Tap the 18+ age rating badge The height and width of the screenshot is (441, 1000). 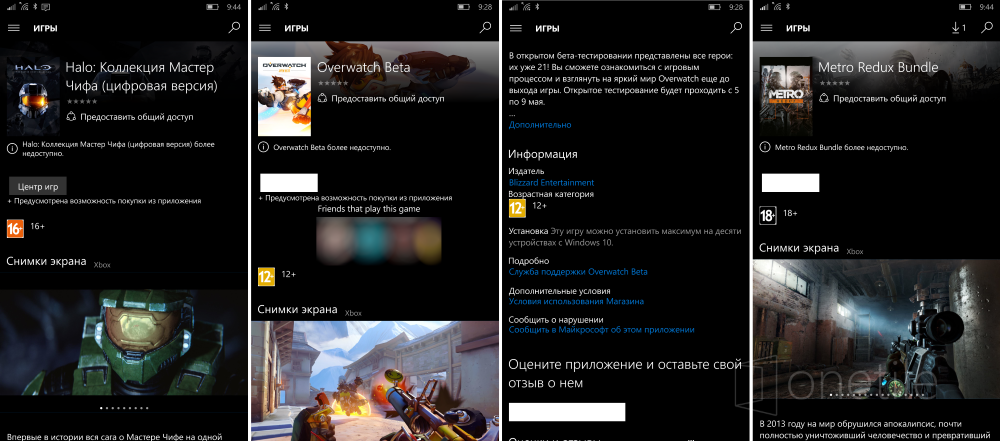(768, 215)
